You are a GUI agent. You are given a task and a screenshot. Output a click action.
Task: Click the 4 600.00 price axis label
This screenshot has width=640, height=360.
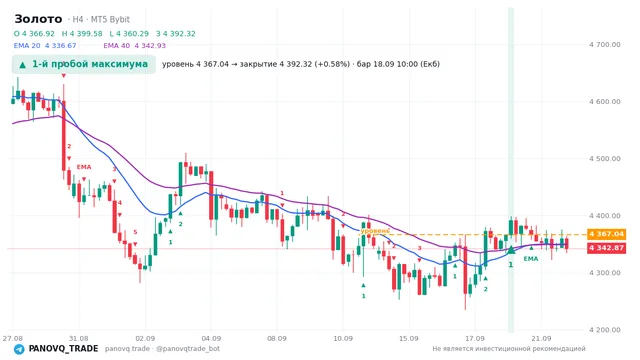[x=604, y=102]
